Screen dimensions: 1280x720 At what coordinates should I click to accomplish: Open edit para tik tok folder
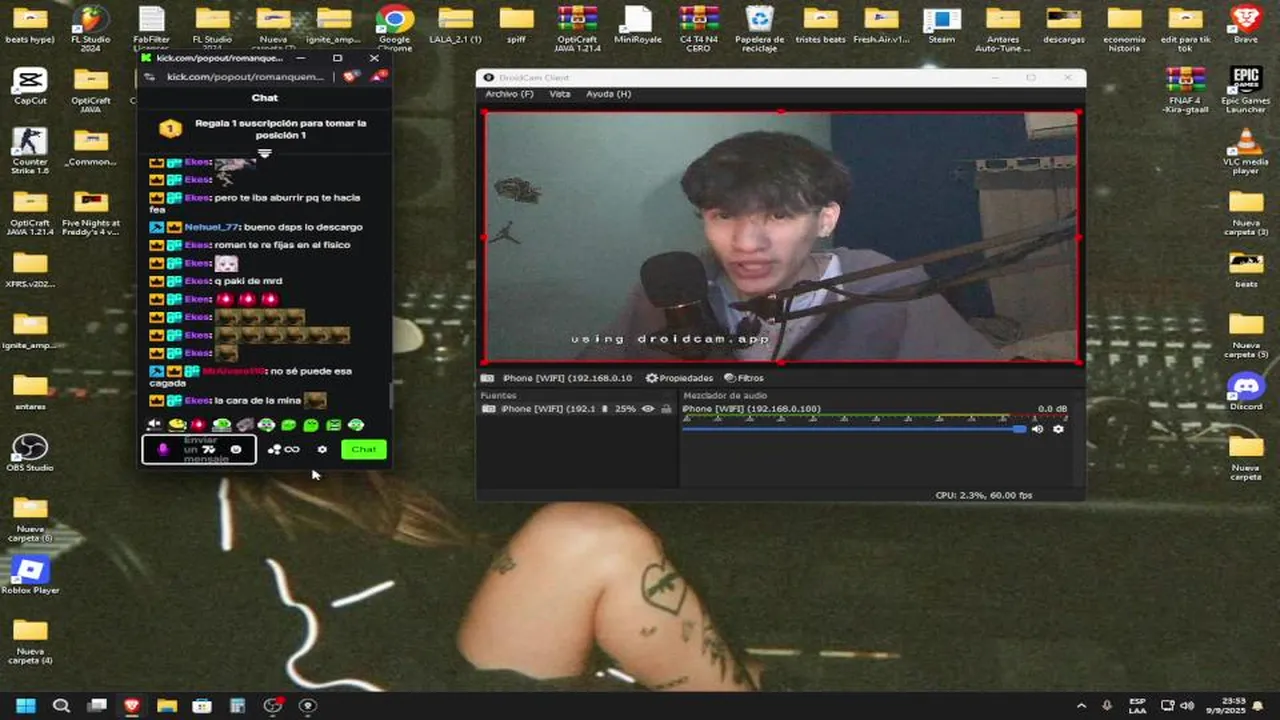pyautogui.click(x=1185, y=28)
